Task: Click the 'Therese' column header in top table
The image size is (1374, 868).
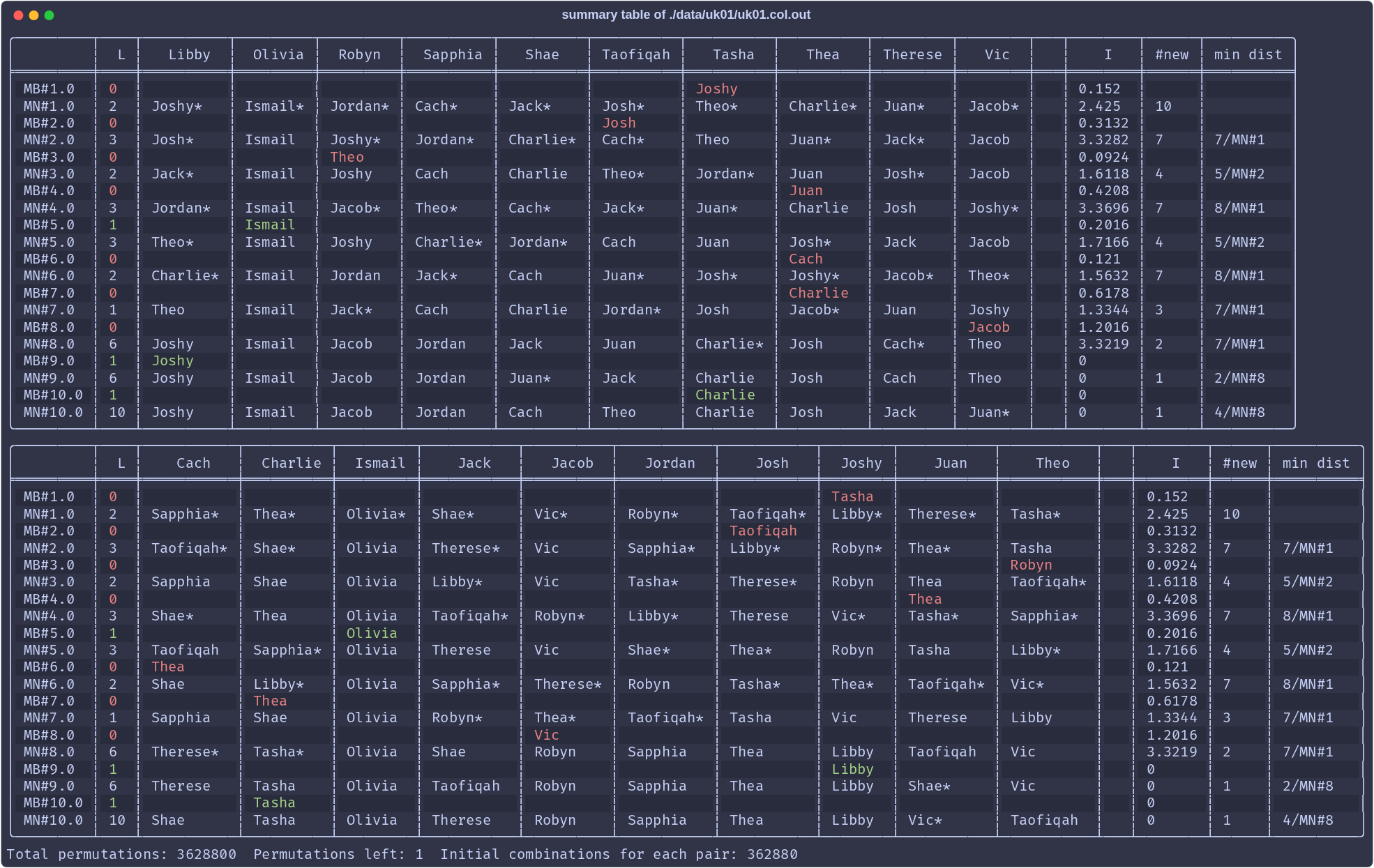Action: coord(912,54)
